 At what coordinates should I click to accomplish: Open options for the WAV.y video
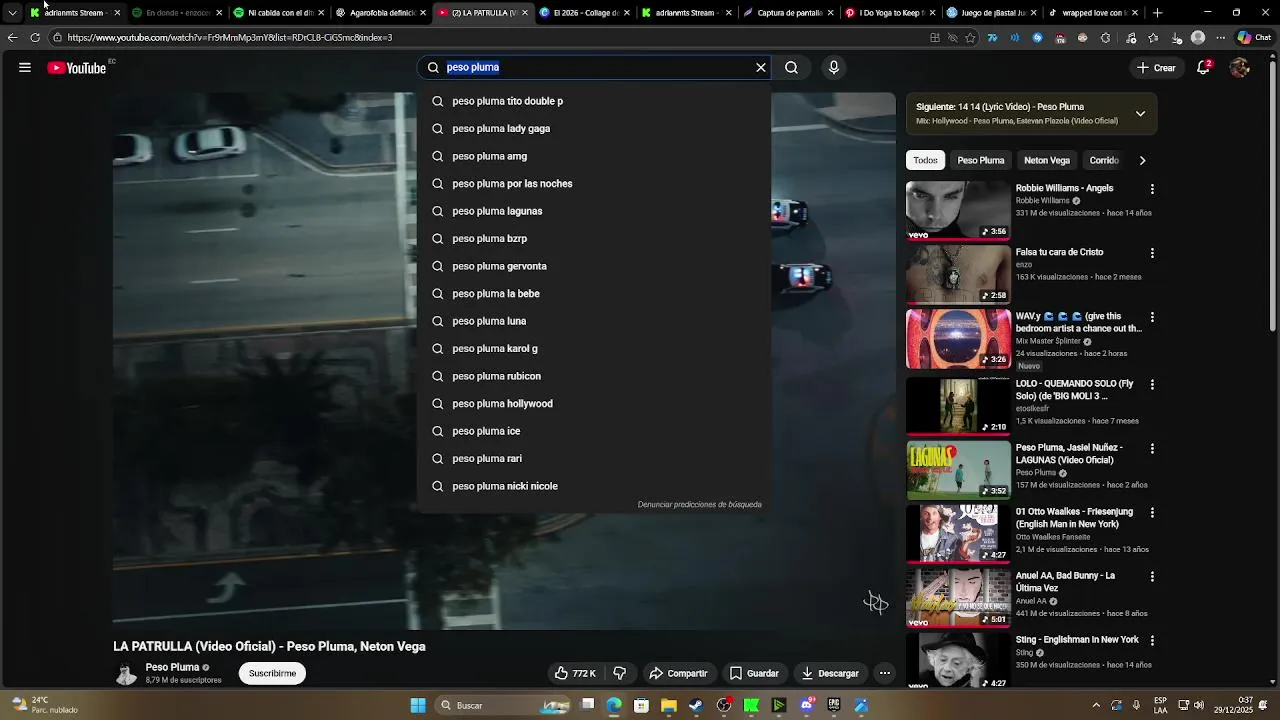(1152, 317)
